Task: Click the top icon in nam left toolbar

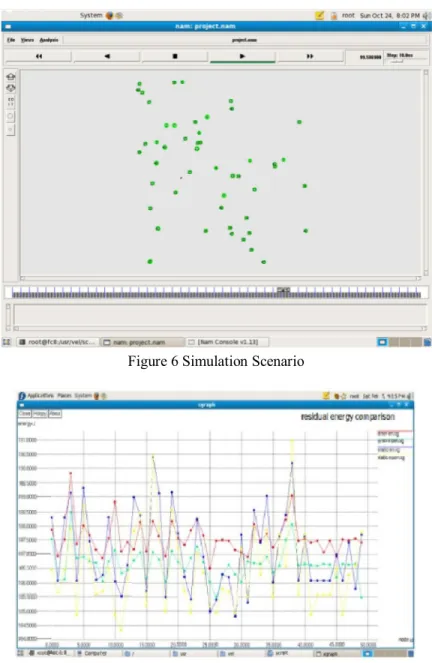Action: (x=11, y=77)
